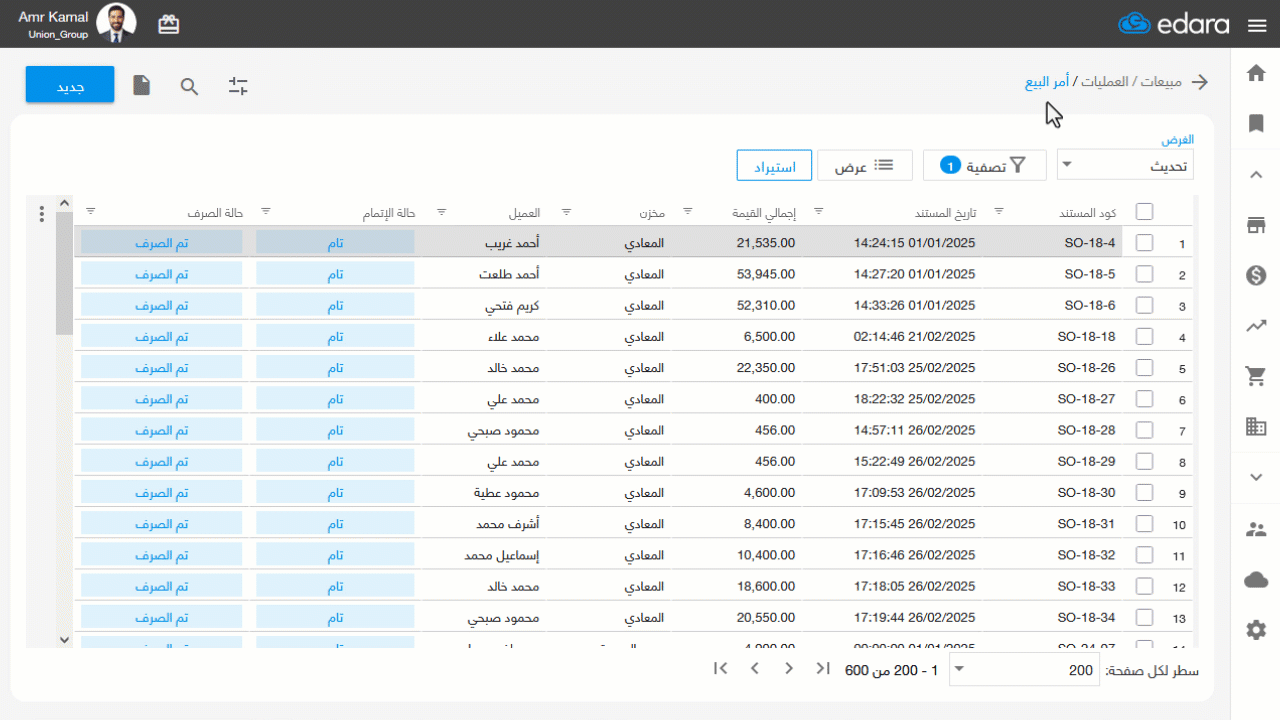Click the blue جديد button
The height and width of the screenshot is (720, 1280).
coord(70,85)
